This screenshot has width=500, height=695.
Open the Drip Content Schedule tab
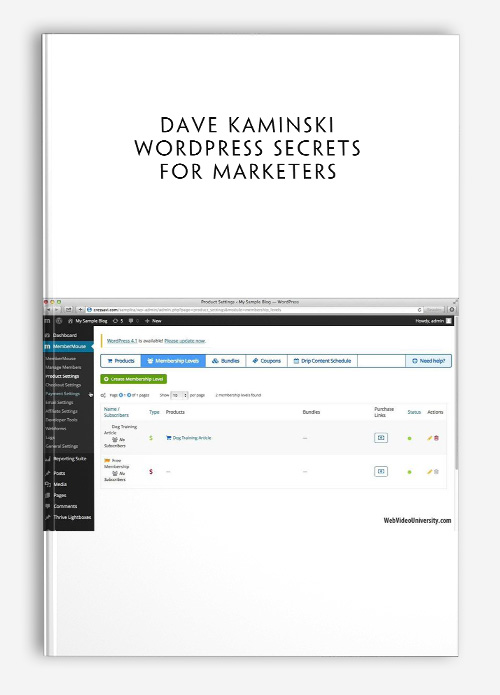pos(322,361)
